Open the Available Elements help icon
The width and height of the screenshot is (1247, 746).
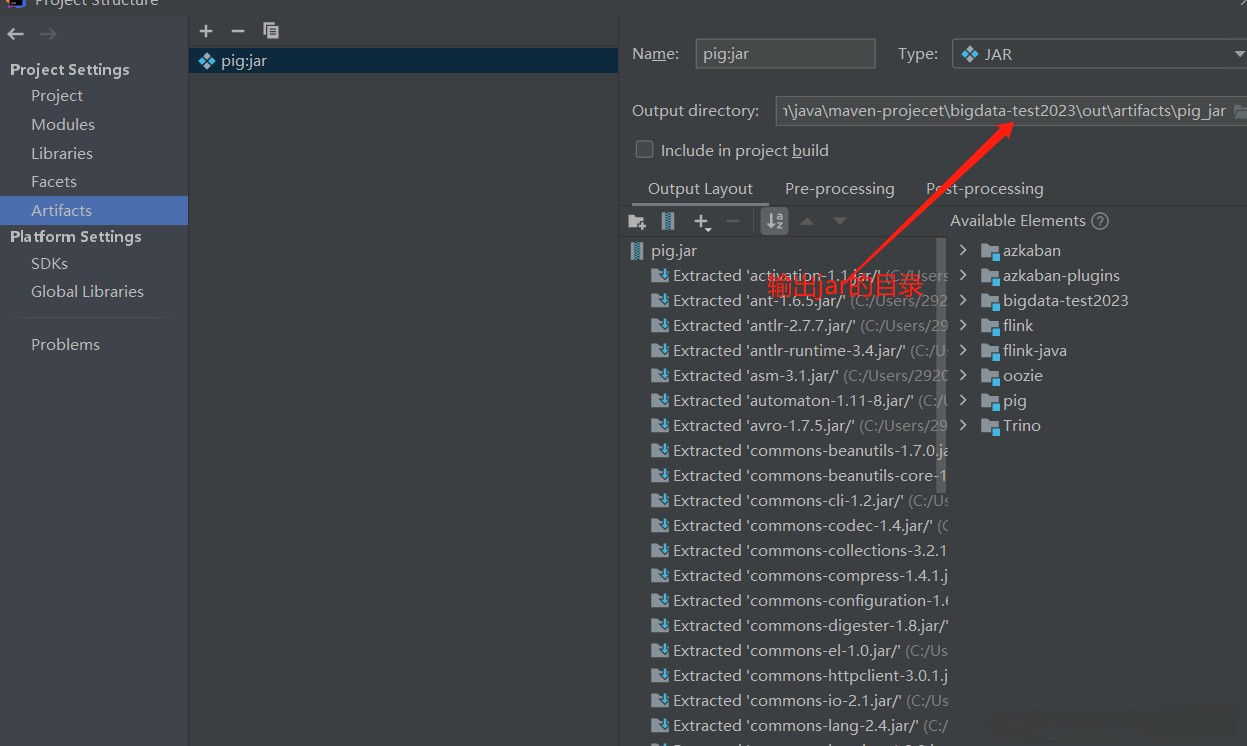point(1100,221)
